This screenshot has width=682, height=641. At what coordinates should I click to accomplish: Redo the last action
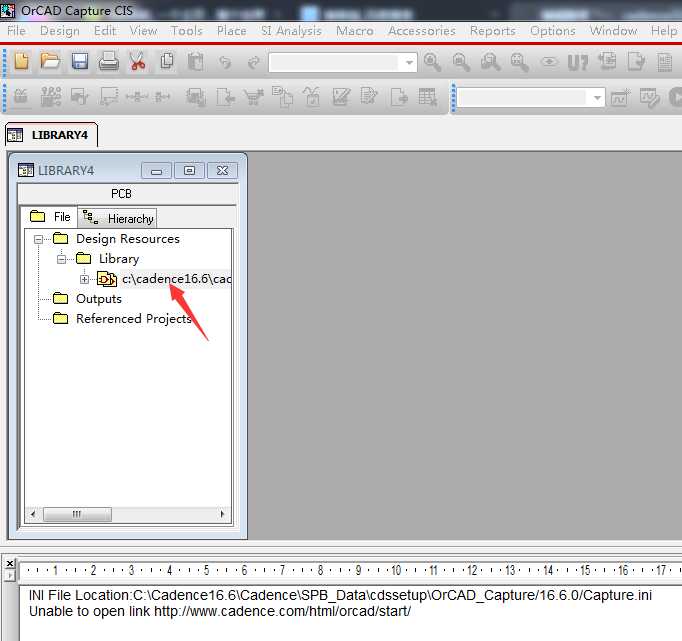point(254,62)
